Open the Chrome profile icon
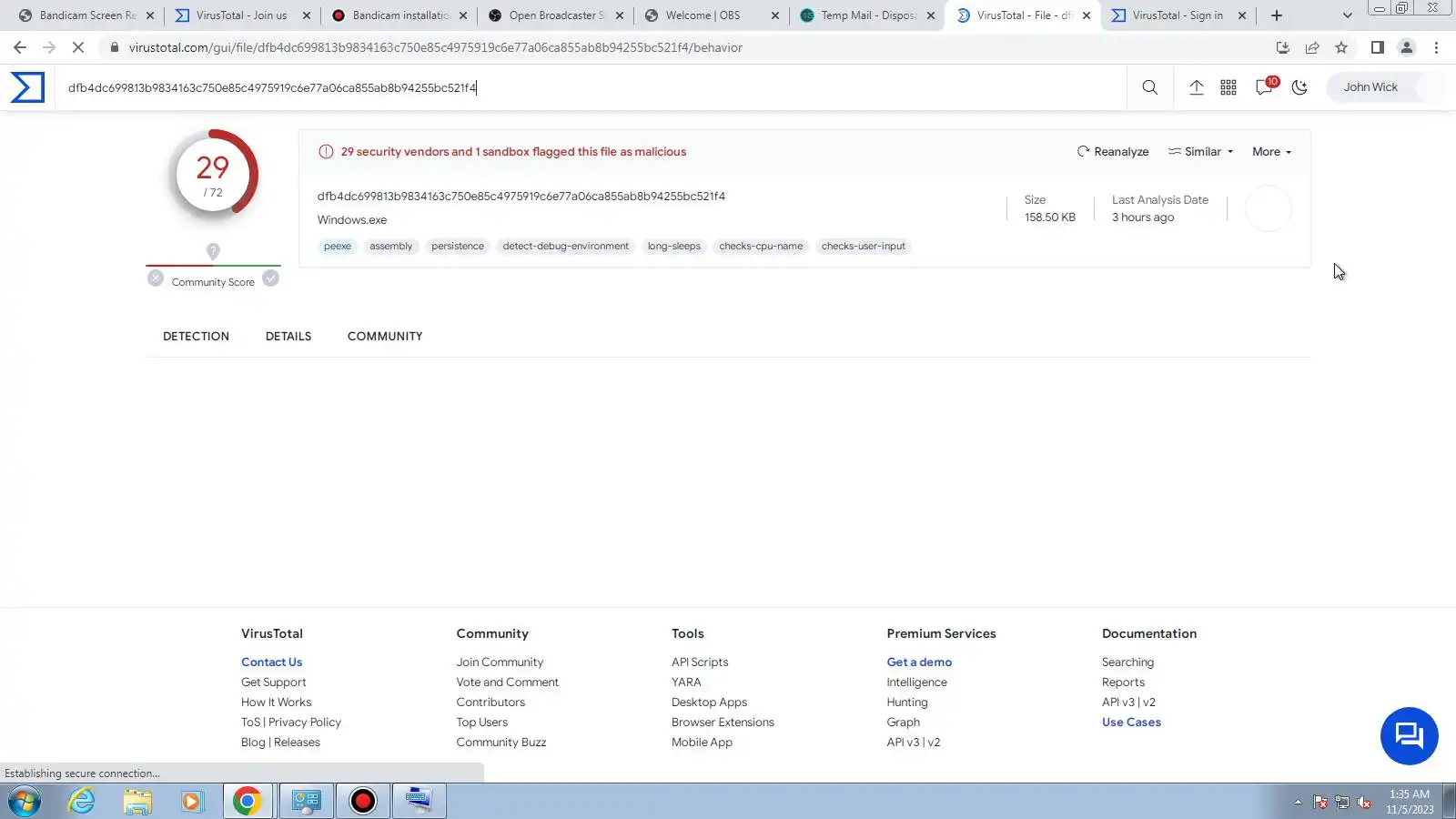The height and width of the screenshot is (819, 1456). tap(1407, 47)
